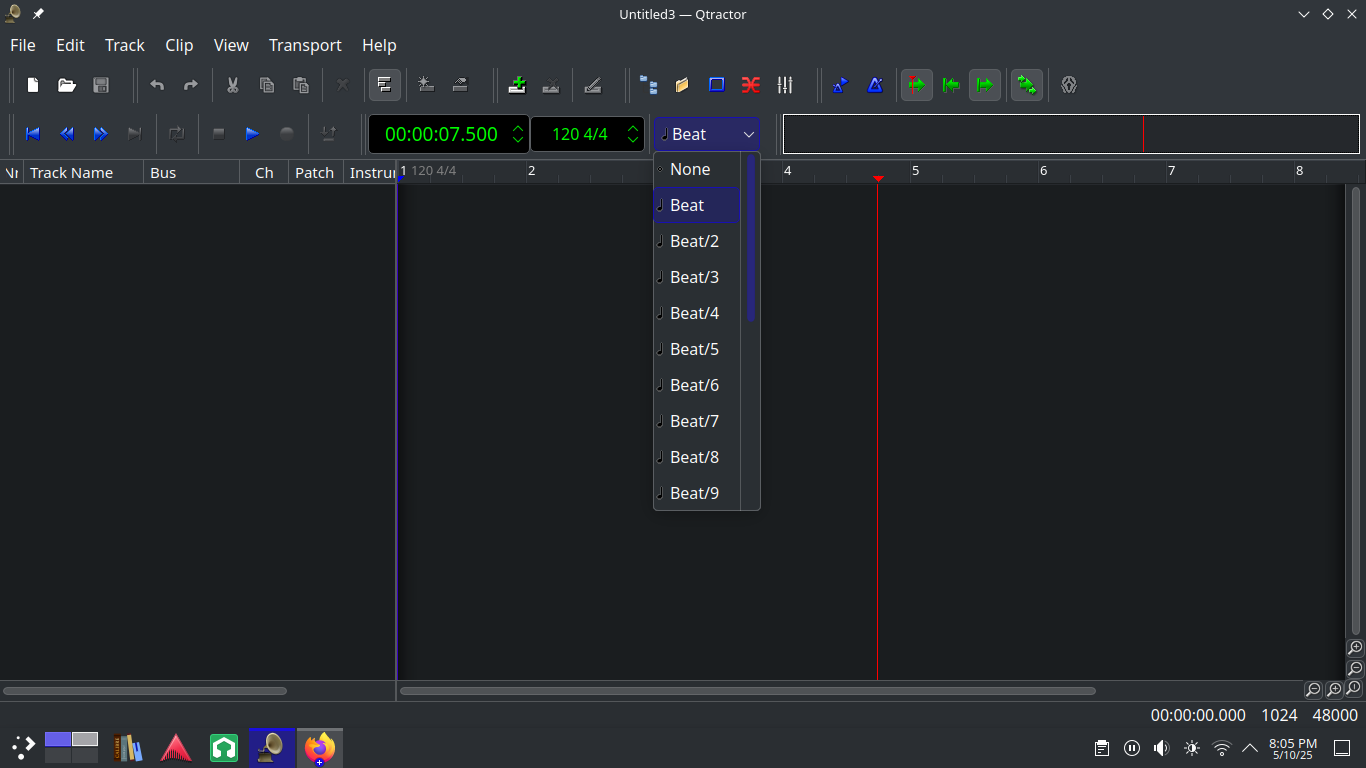This screenshot has width=1366, height=768.
Task: Click the tempo stepper arrows
Action: (x=633, y=134)
